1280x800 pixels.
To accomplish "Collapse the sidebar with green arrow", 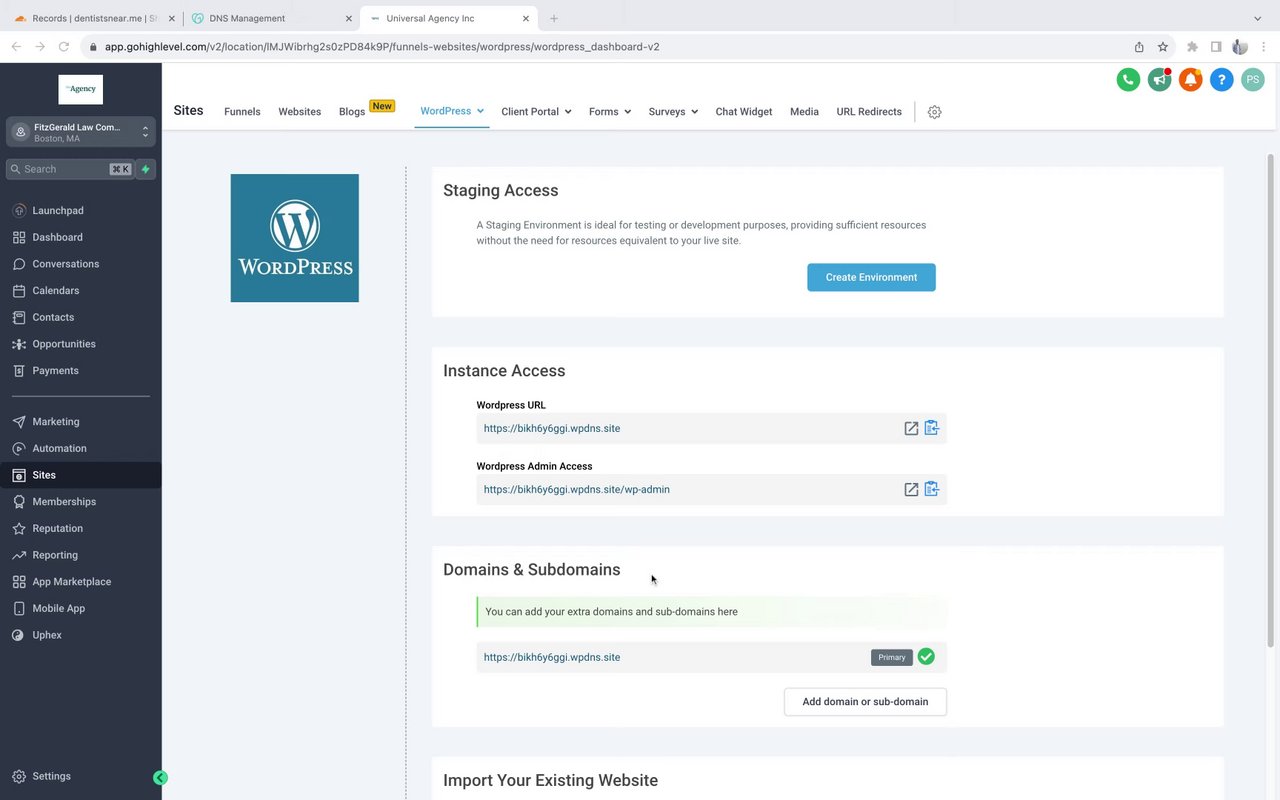I will coord(160,777).
